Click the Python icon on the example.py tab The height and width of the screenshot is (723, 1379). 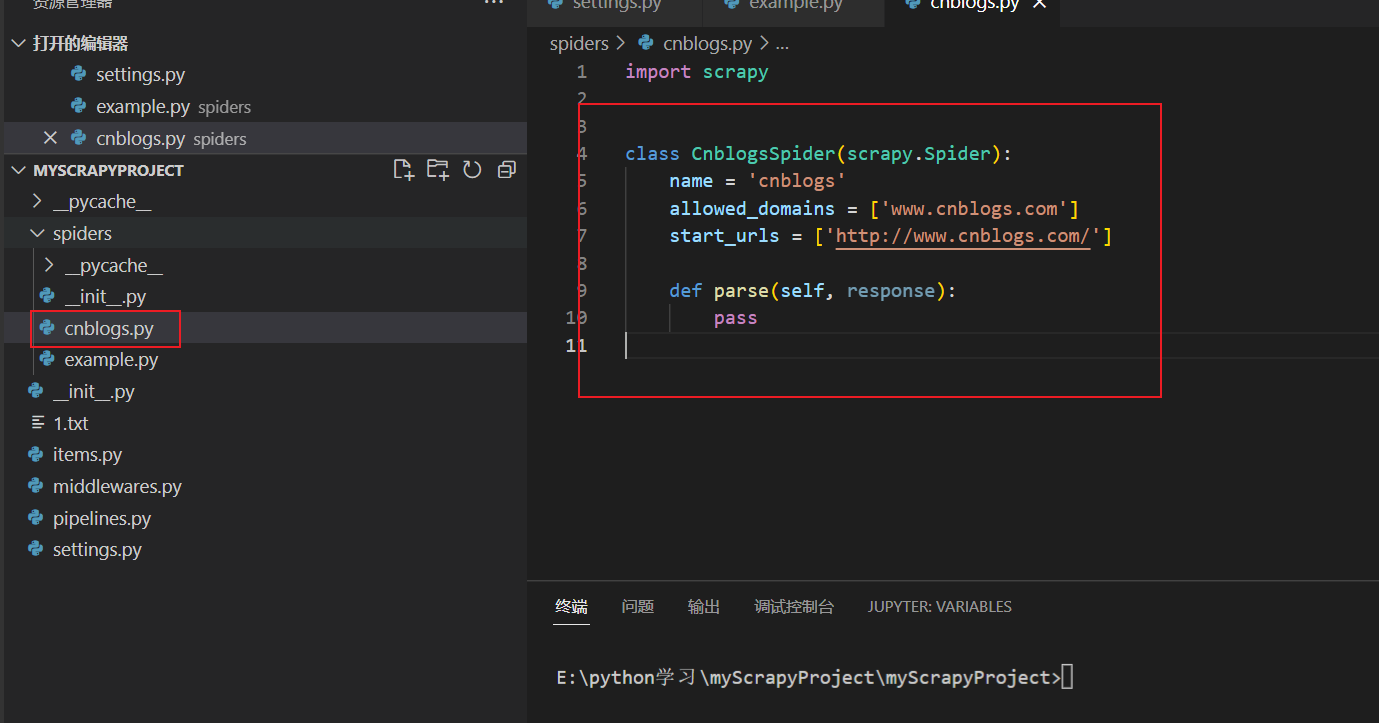point(733,5)
